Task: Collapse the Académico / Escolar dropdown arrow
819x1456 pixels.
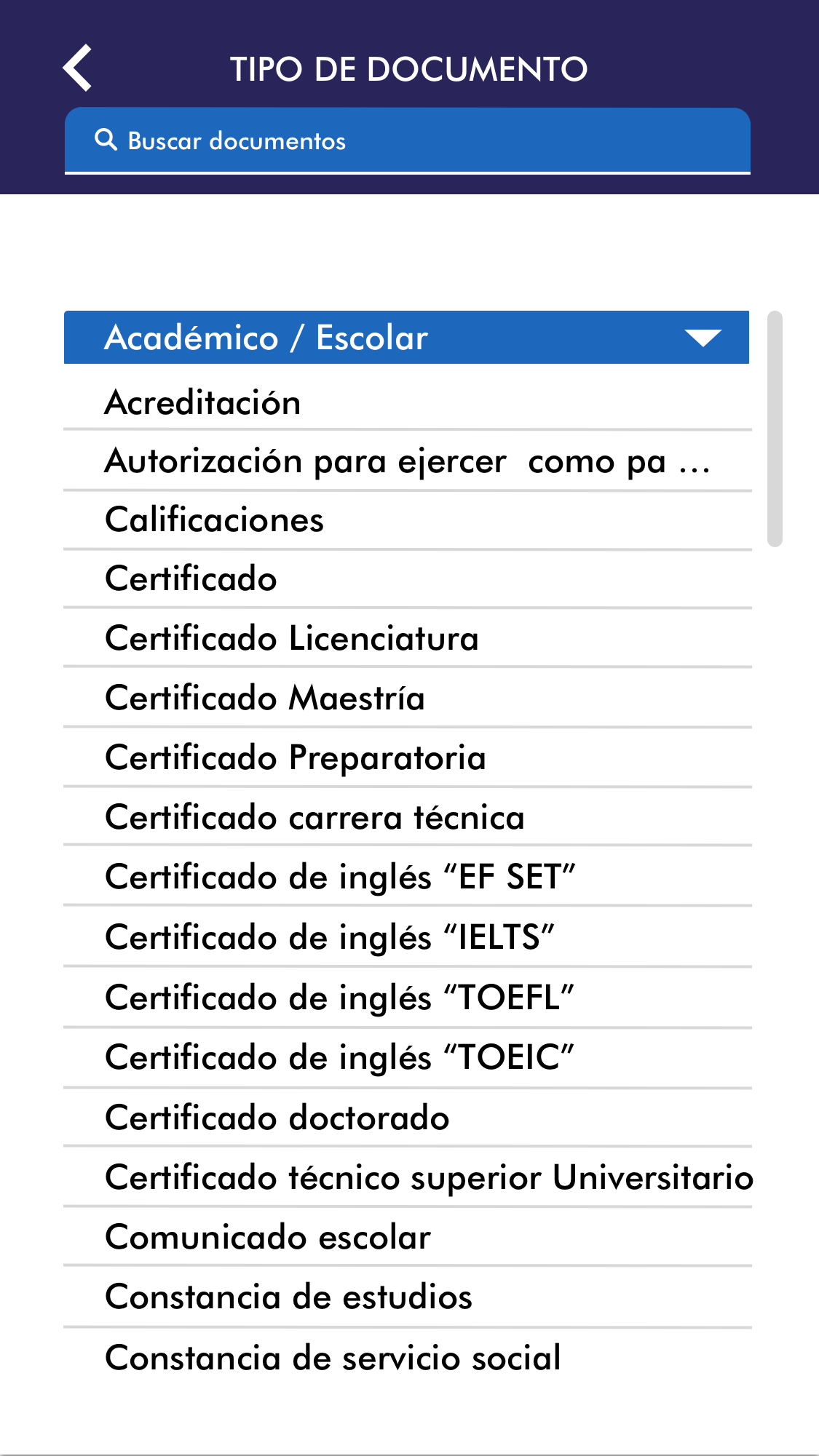Action: point(703,338)
